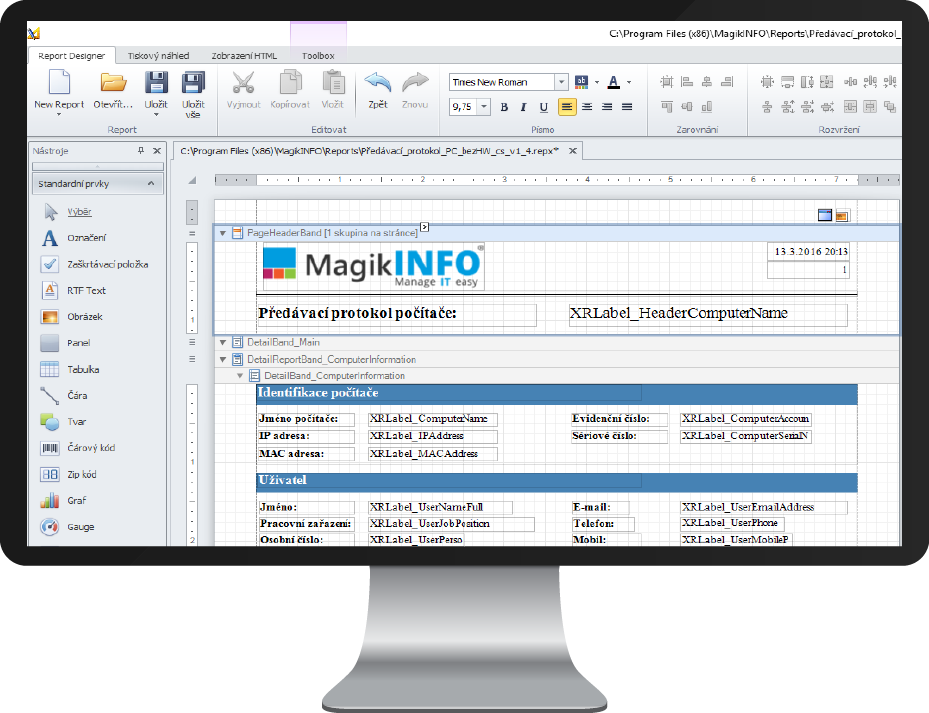Open font size 9,75 dropdown
Image resolution: width=929 pixels, height=713 pixels.
coord(484,107)
